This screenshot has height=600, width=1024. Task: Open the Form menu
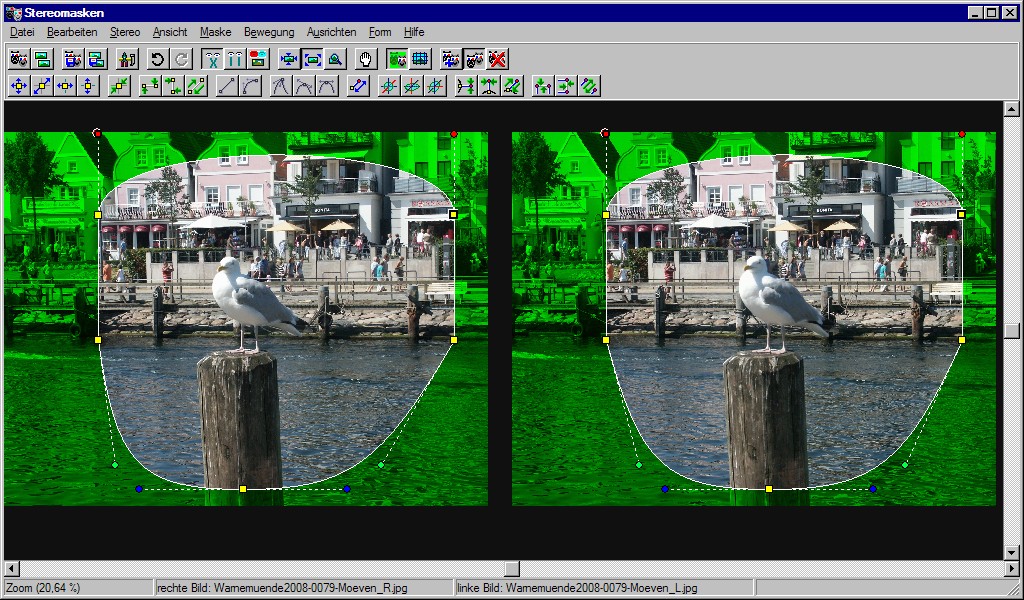click(380, 32)
